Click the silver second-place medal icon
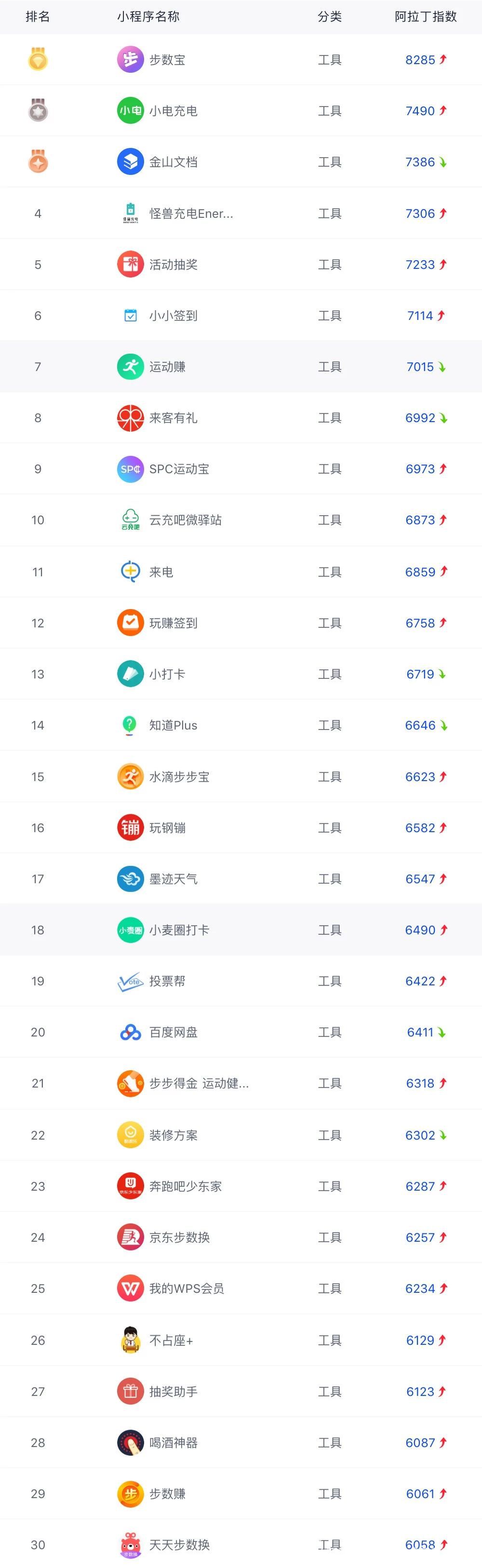 tap(38, 111)
